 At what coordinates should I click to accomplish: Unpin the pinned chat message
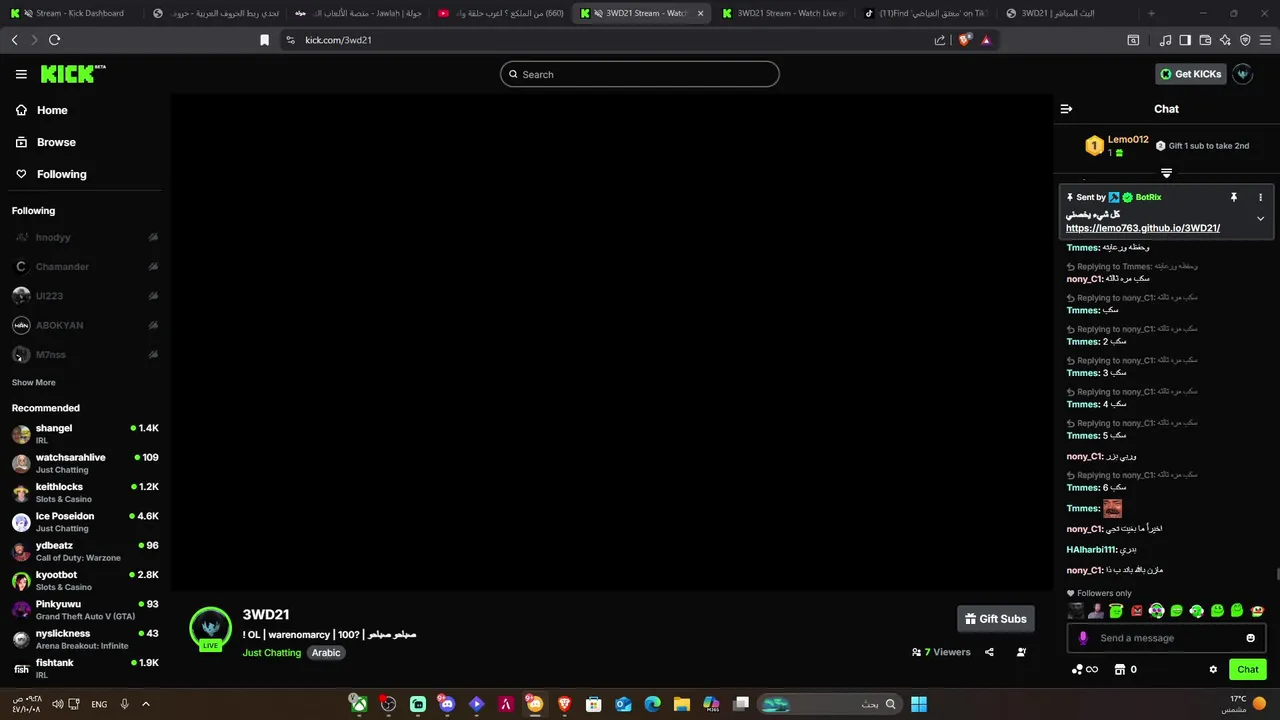click(1234, 198)
